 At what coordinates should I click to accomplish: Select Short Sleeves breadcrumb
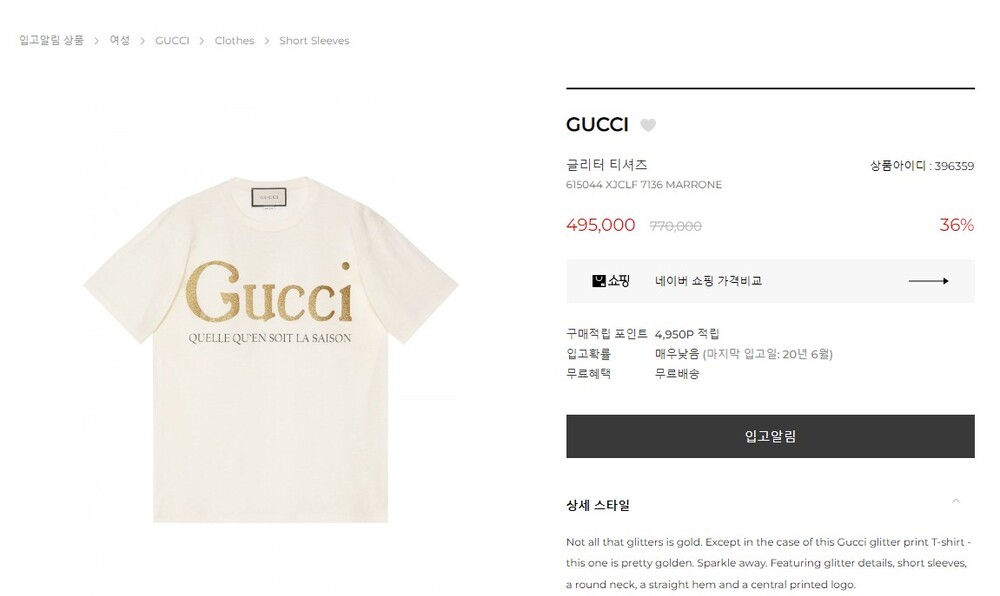pos(314,40)
